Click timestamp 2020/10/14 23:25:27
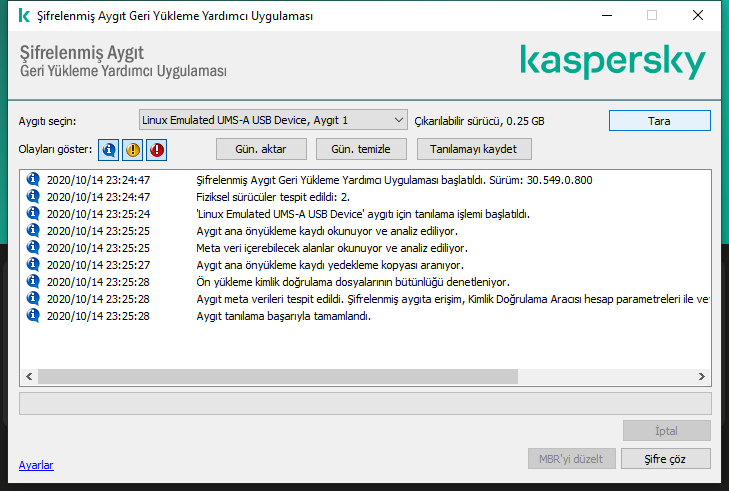The image size is (729, 491). pos(99,265)
